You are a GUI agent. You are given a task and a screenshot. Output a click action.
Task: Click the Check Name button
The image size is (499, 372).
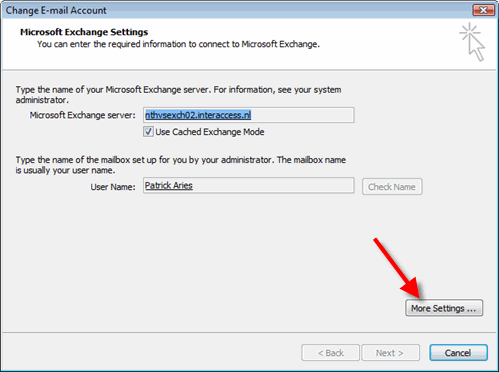tap(392, 187)
